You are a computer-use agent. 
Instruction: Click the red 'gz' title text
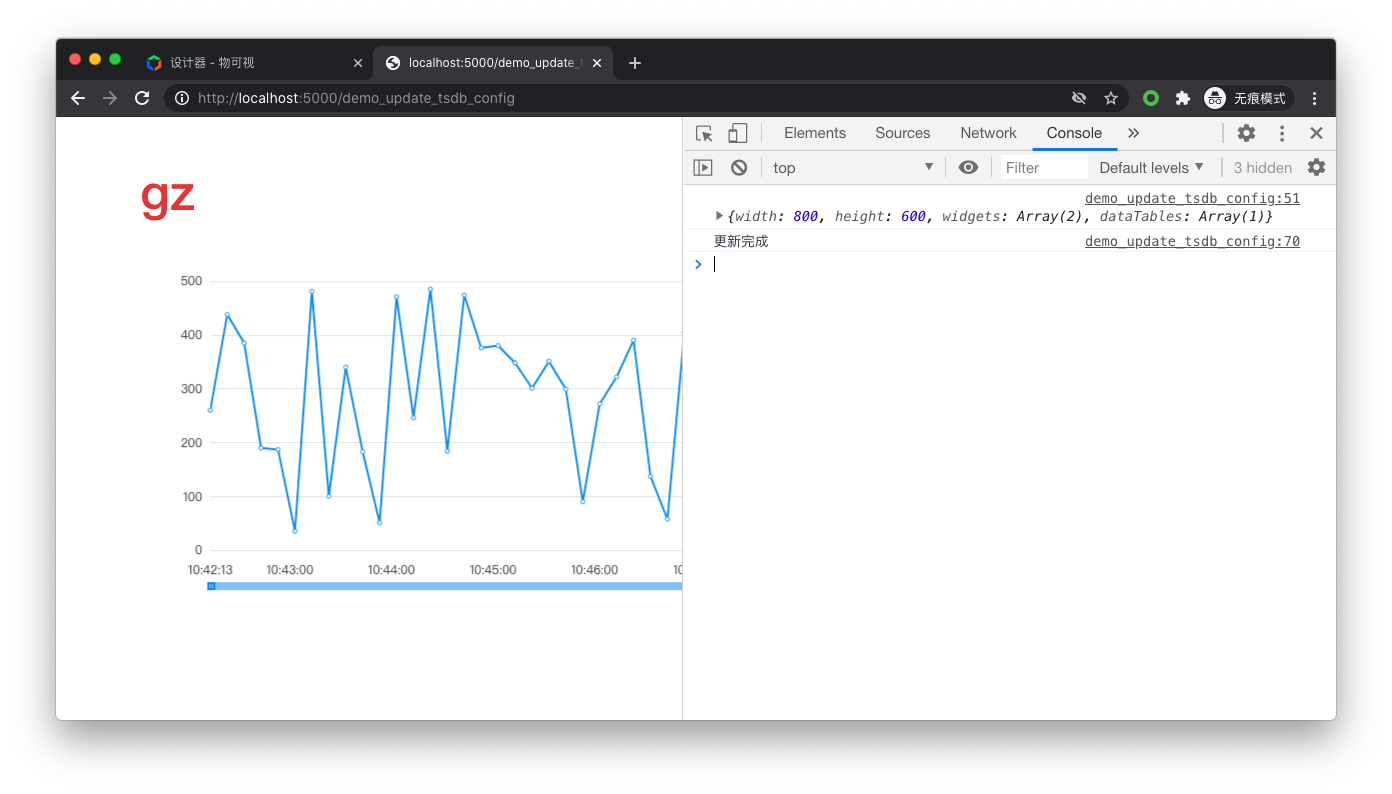pos(168,197)
